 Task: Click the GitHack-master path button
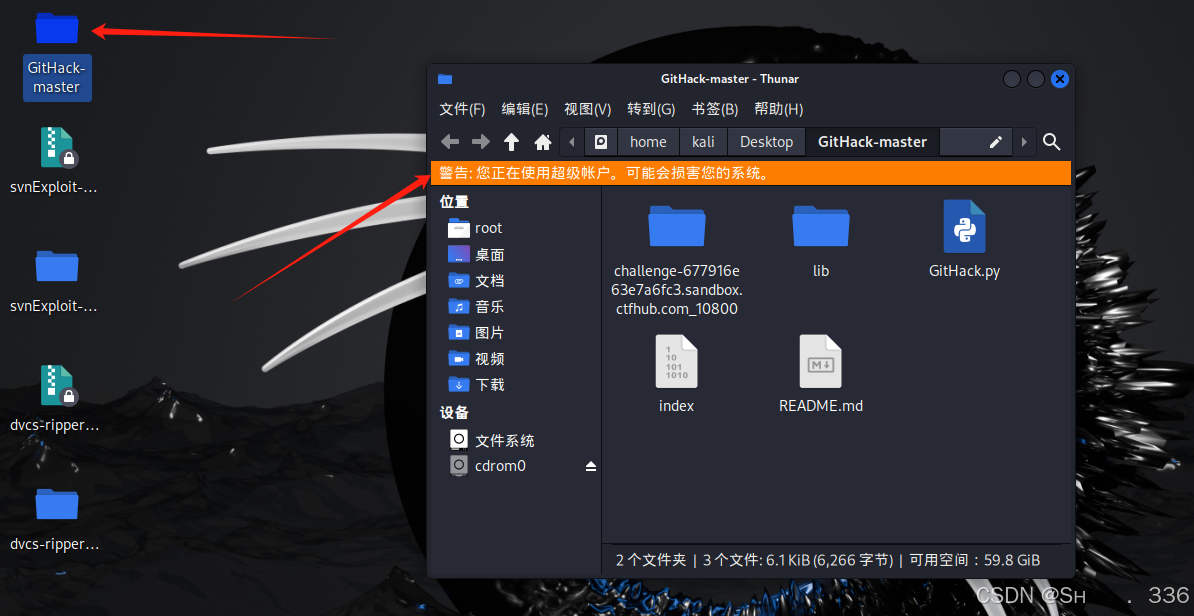pyautogui.click(x=872, y=142)
